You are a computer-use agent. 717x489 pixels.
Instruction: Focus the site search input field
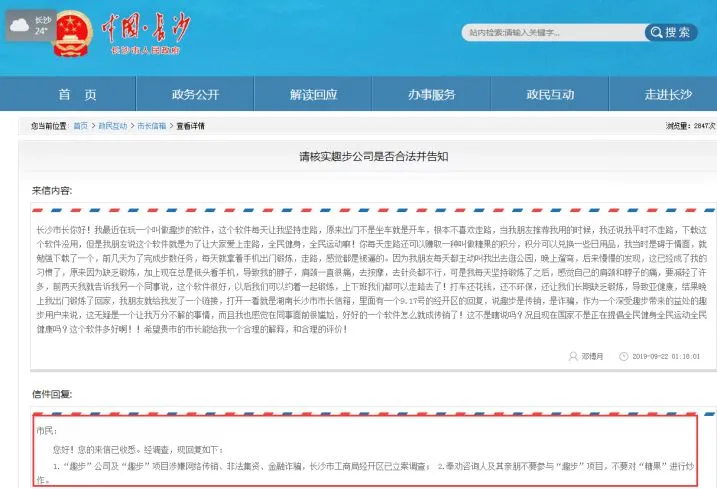553,32
